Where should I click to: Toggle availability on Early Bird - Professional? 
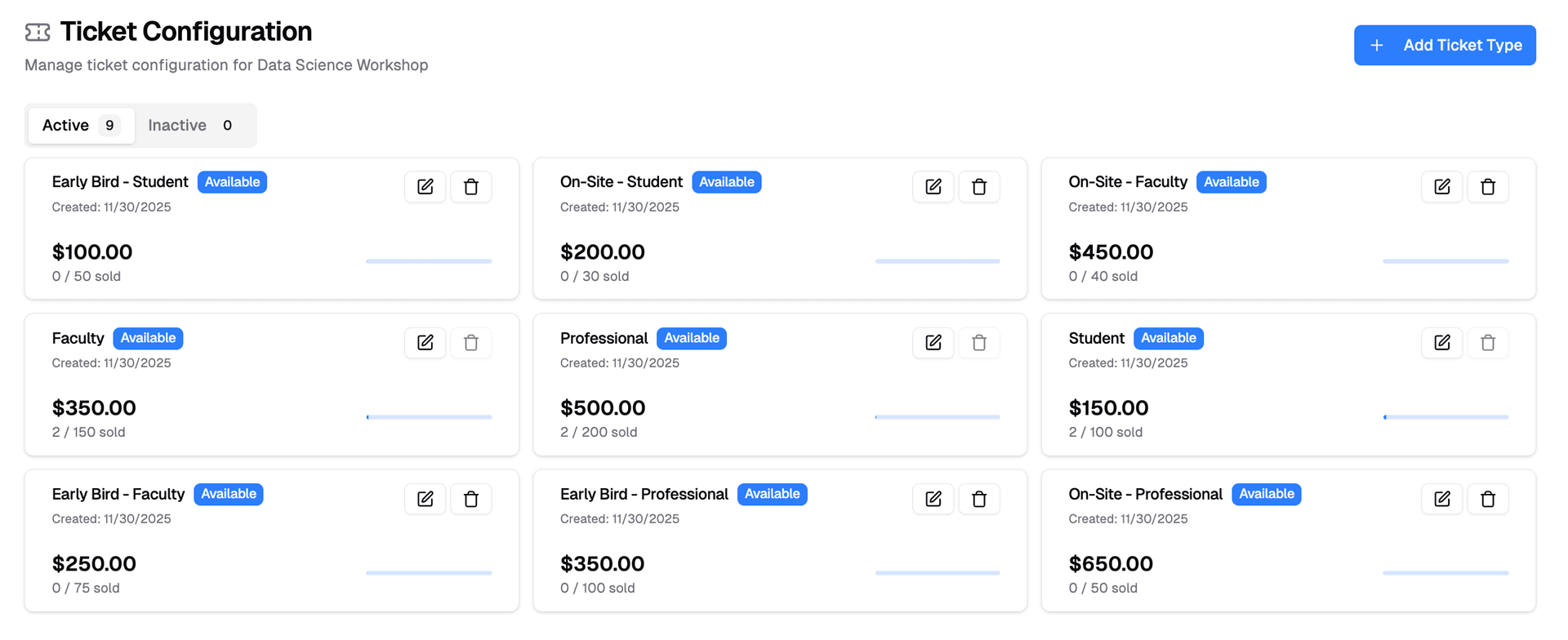tap(772, 494)
